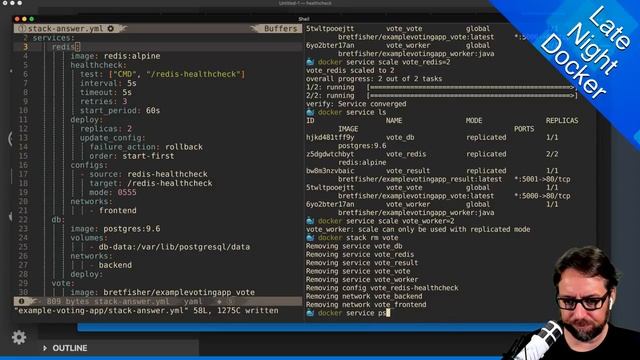Screen dimensions: 640x360
Task: Click 'failure_action: rollback' in editor
Action: click(146, 147)
